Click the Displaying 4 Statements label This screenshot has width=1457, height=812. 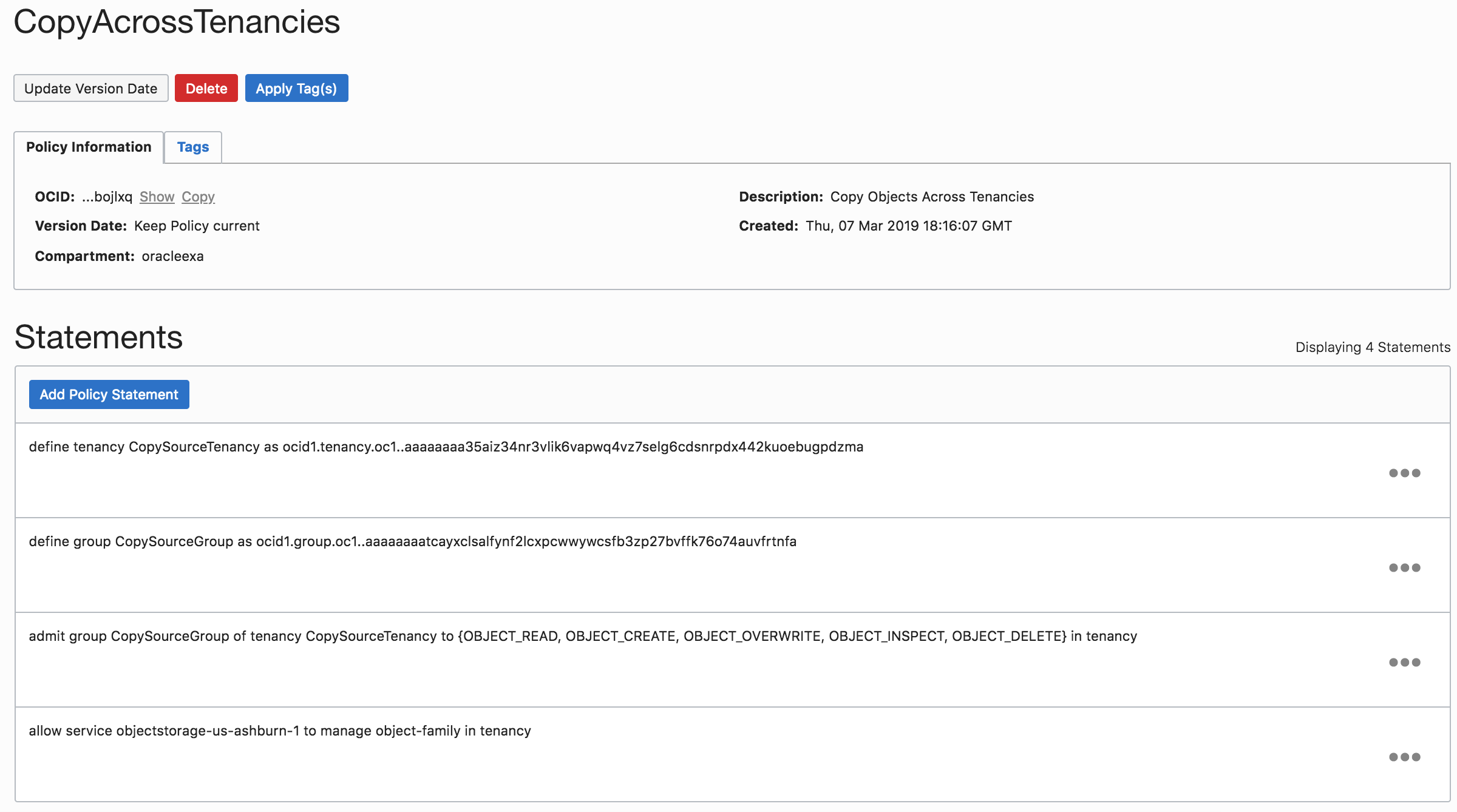coord(1373,347)
